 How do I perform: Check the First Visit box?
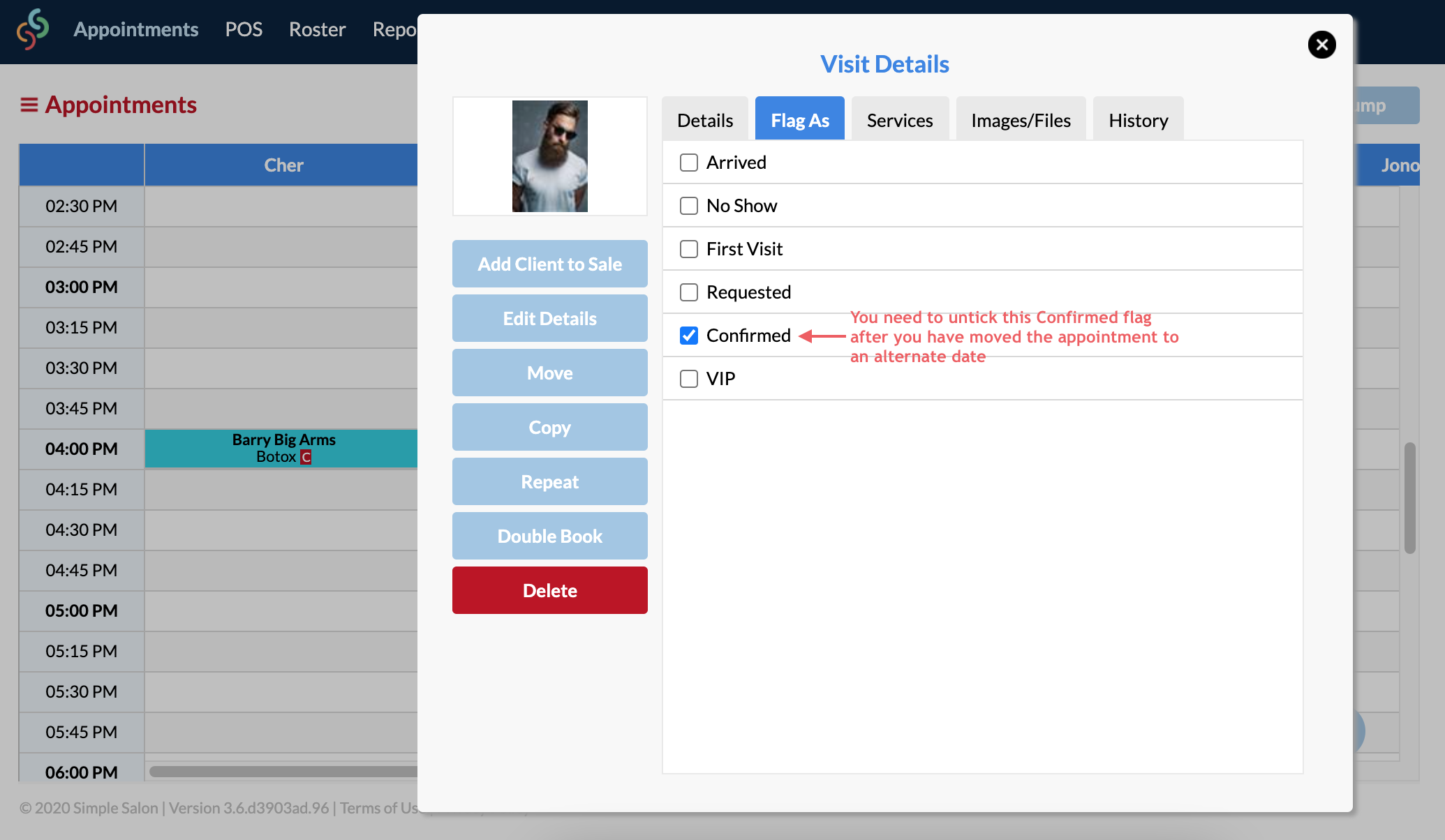tap(689, 249)
